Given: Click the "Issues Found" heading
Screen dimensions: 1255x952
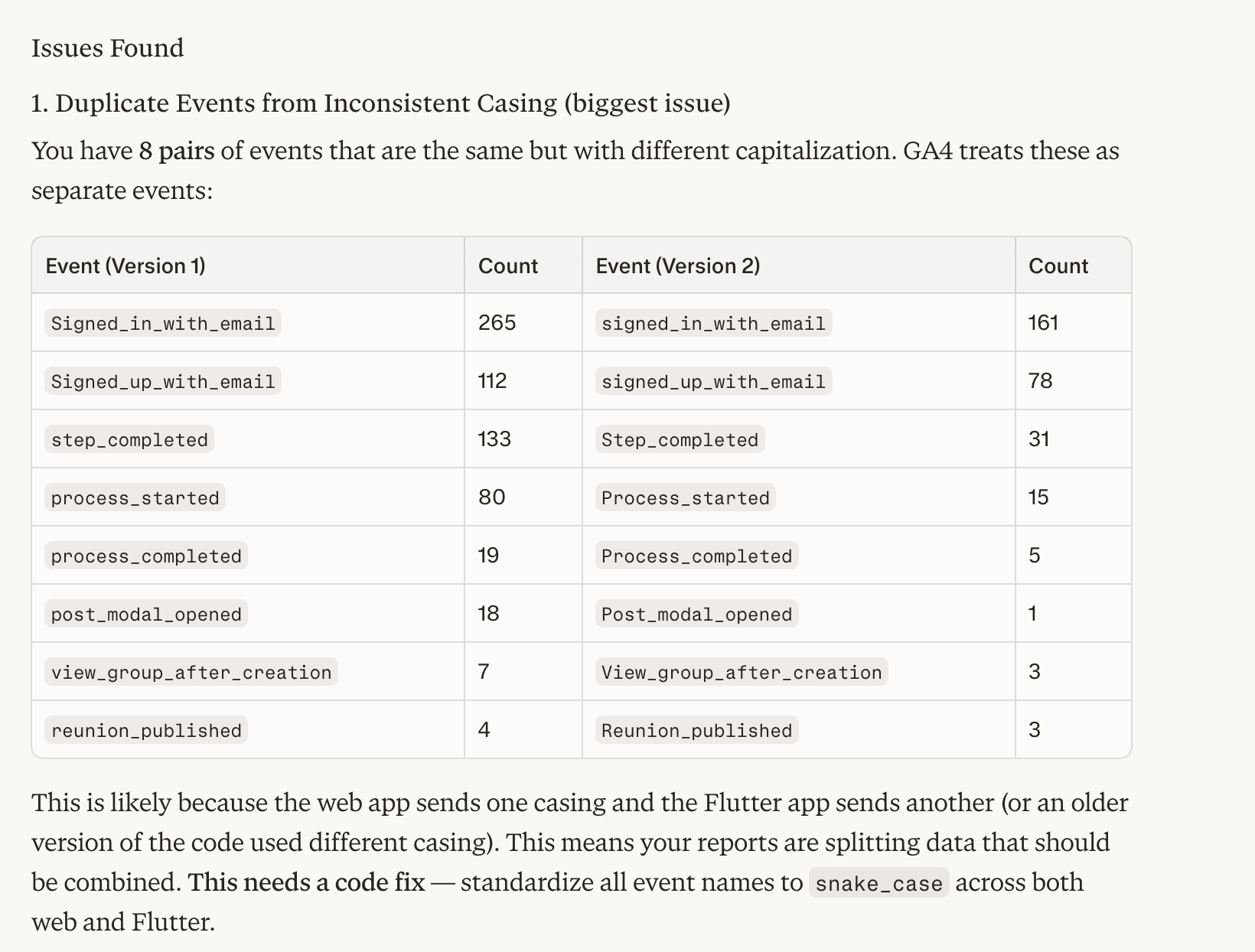Looking at the screenshot, I should tap(108, 48).
